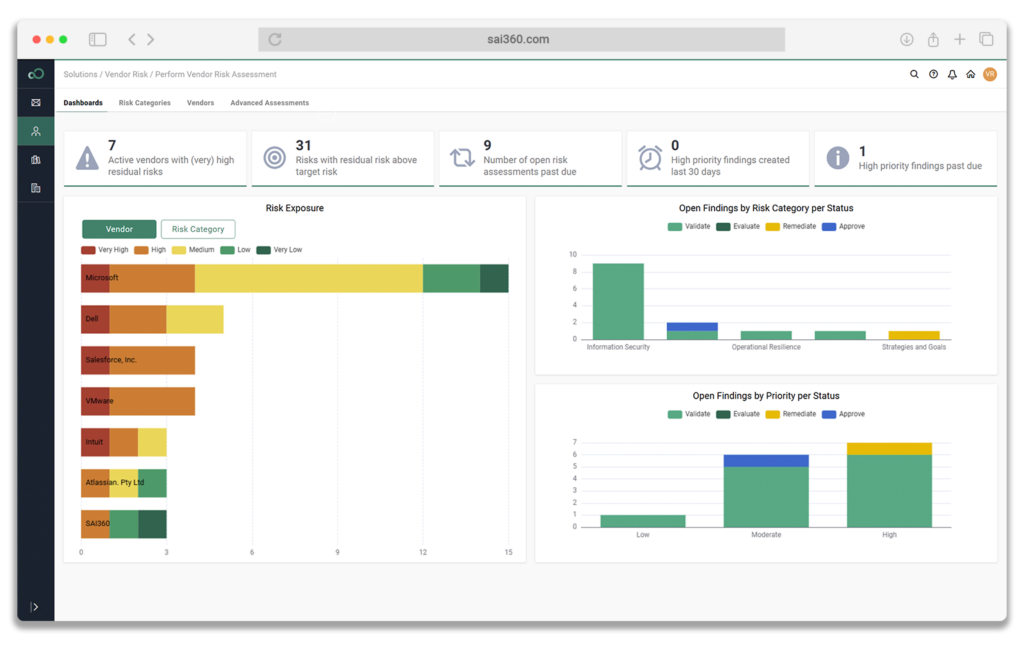Open the active vendors with high risks card
The width and height of the screenshot is (1024, 657).
[155, 158]
